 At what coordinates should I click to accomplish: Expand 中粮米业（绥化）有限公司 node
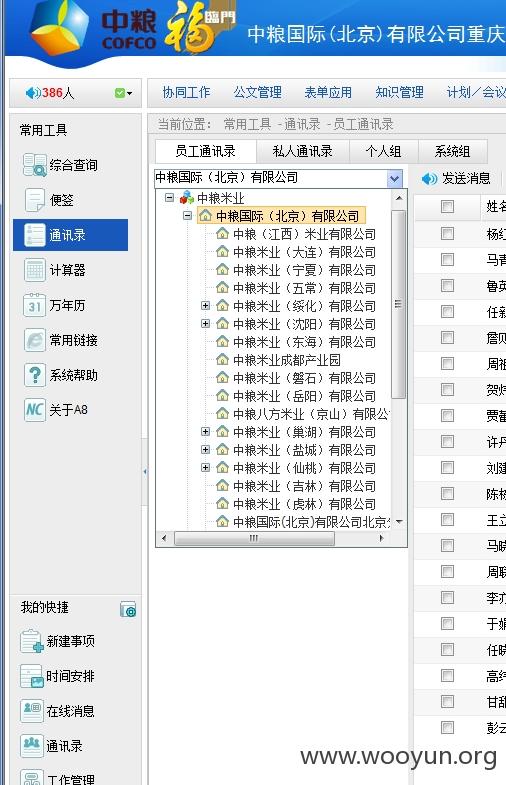pyautogui.click(x=205, y=305)
